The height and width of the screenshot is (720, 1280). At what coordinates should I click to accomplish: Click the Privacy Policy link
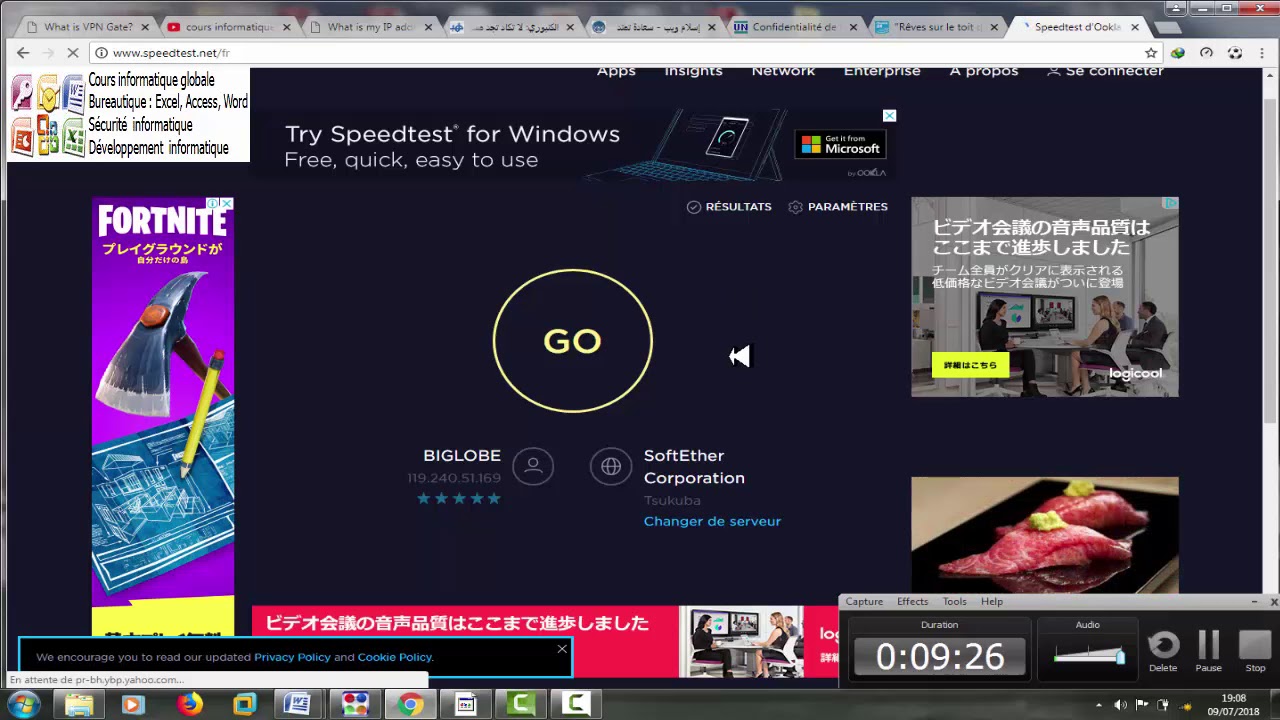292,657
